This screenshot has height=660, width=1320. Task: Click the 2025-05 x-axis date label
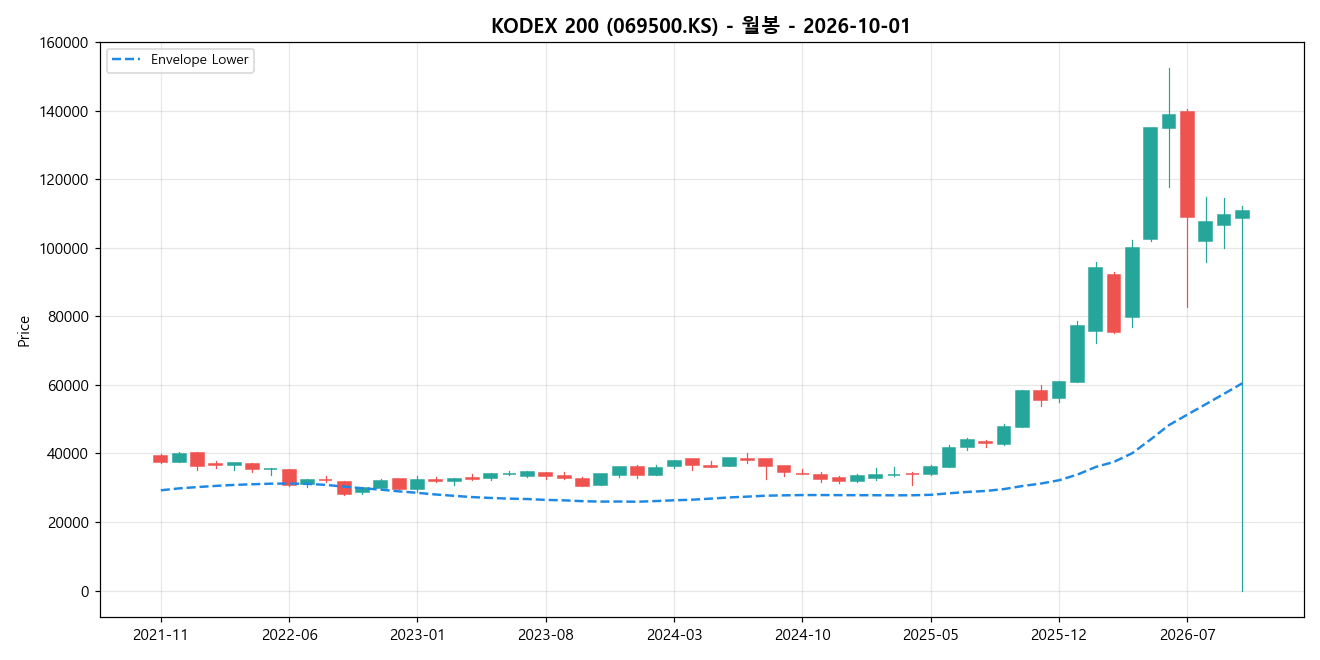(931, 635)
